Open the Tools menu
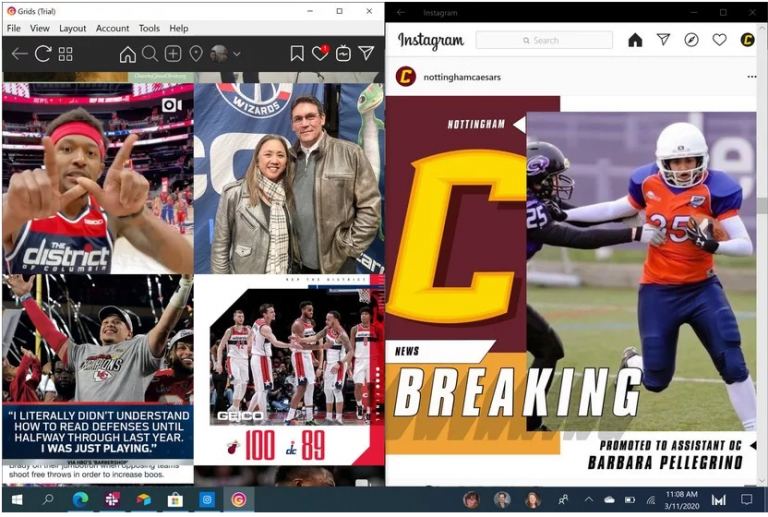This screenshot has height=517, width=768. tap(149, 28)
